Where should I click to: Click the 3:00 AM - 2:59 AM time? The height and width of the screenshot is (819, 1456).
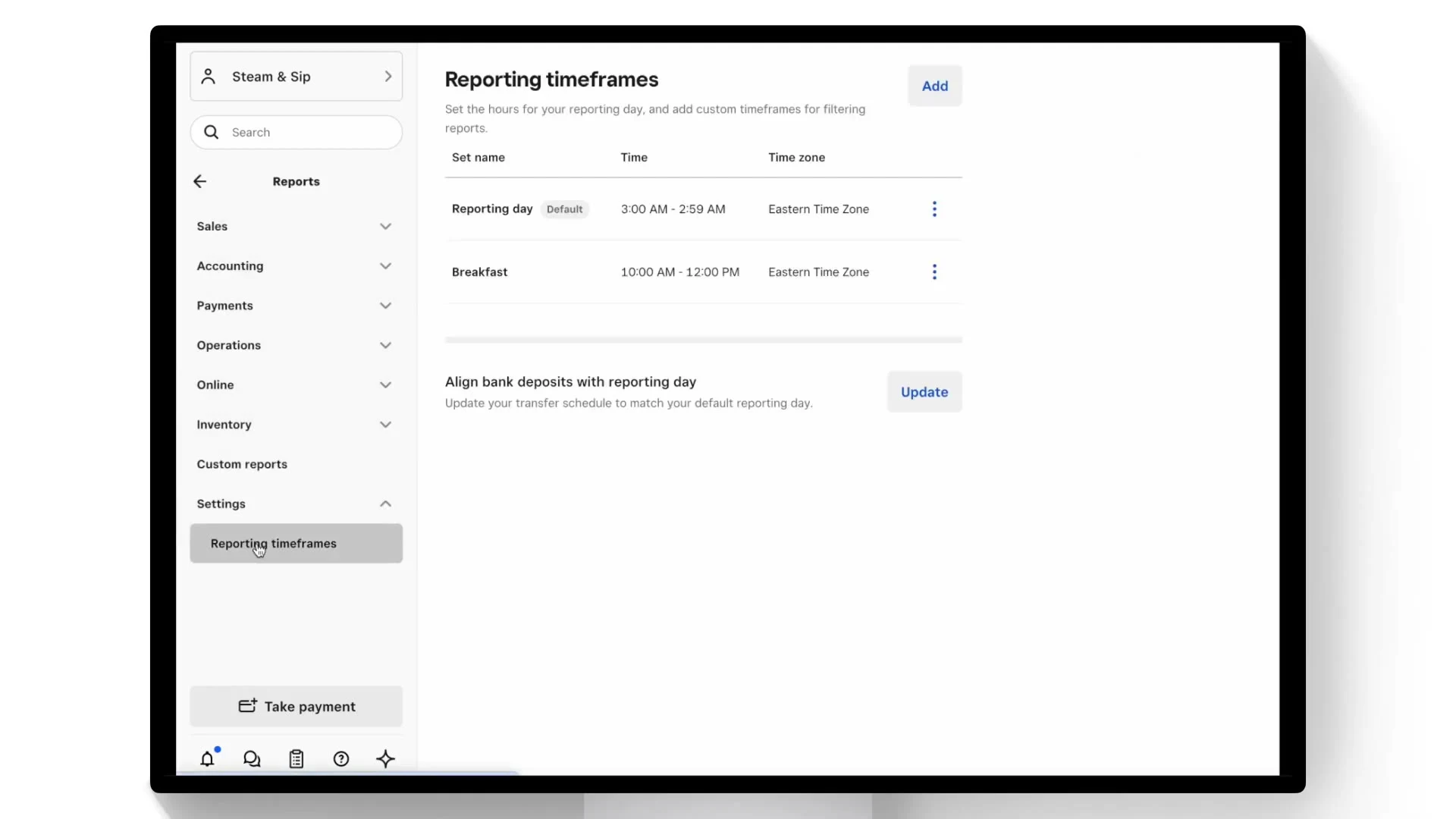click(673, 209)
